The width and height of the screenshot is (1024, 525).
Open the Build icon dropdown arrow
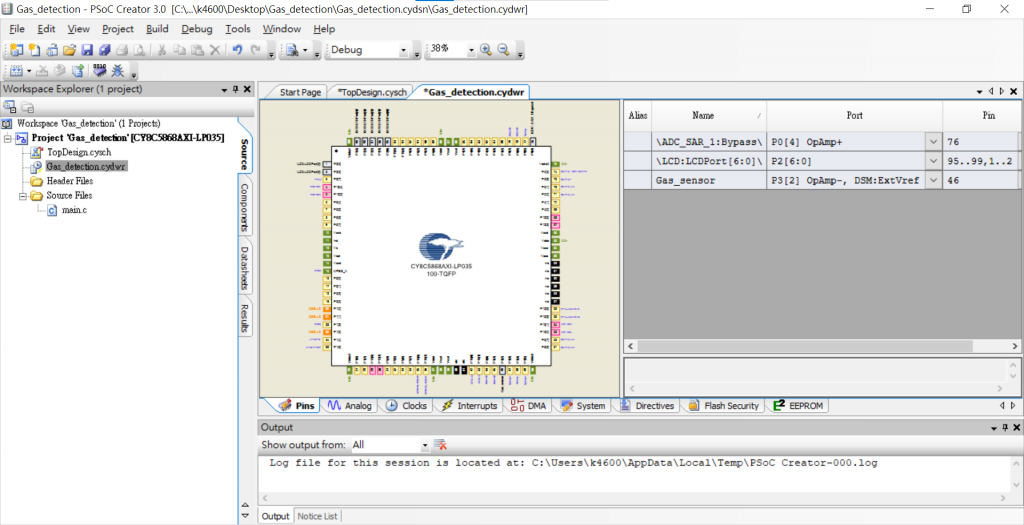[x=29, y=71]
